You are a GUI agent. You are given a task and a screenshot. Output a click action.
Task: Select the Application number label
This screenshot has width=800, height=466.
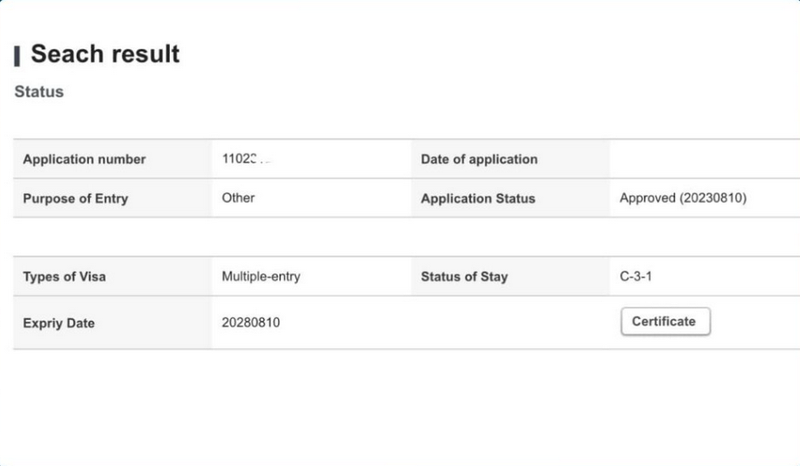84,159
